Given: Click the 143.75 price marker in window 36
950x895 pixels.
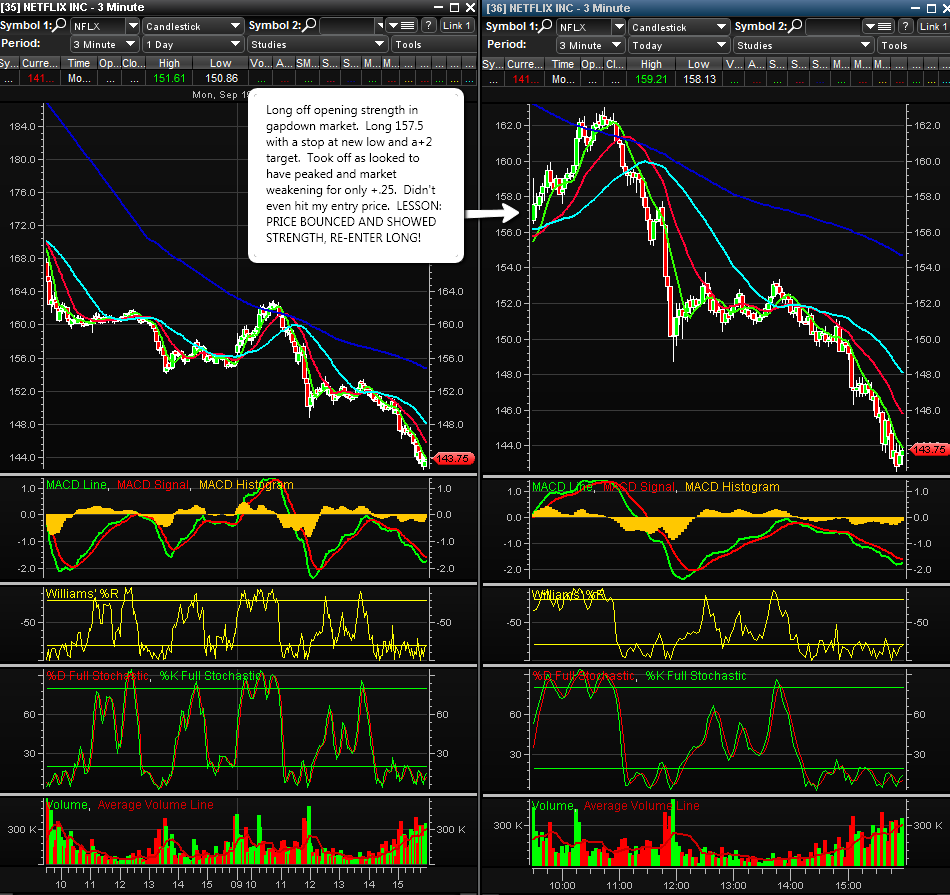Looking at the screenshot, I should click(x=929, y=450).
